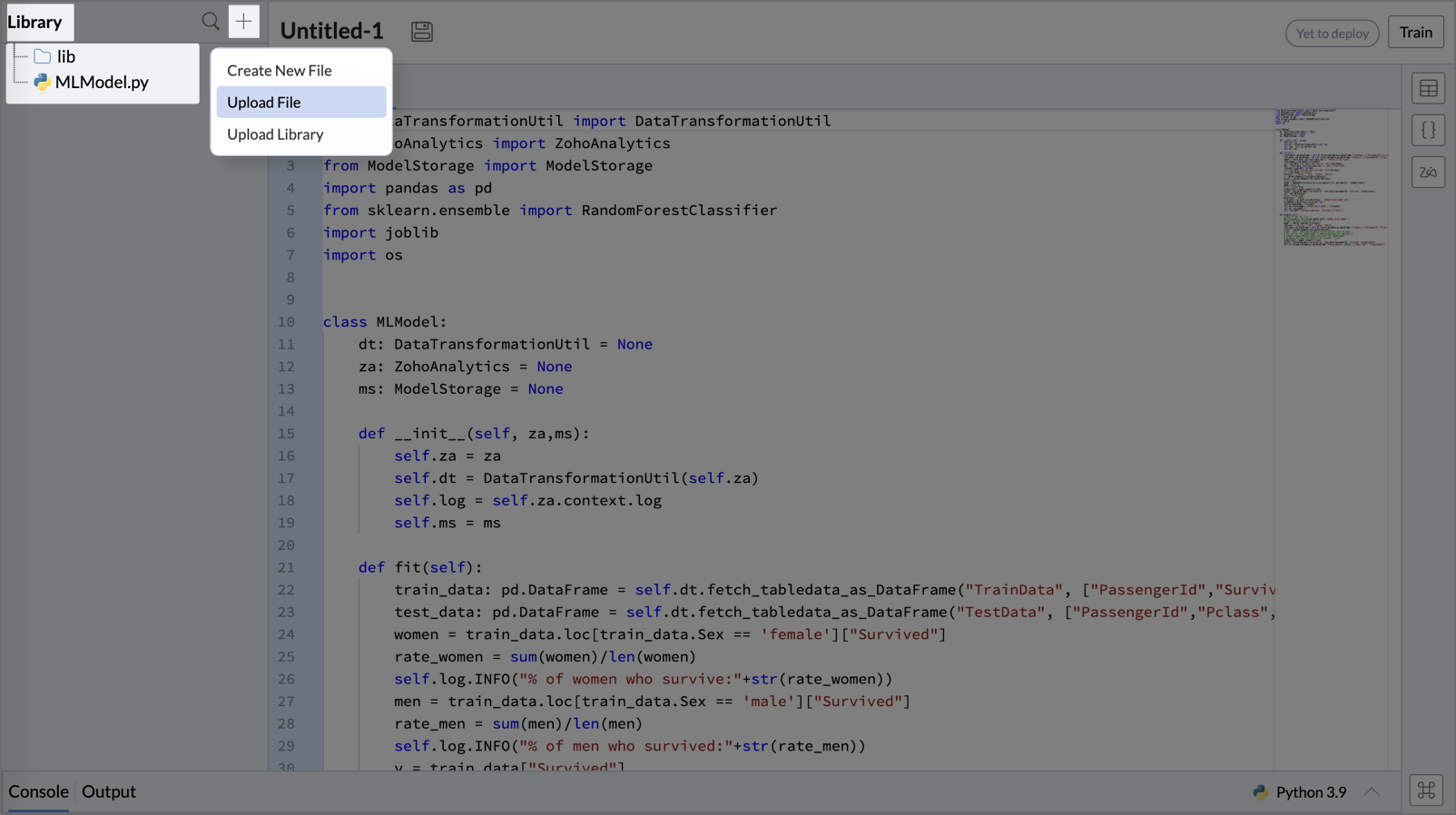Click the Zoho Analytics icon in right sidebar
1456x815 pixels.
click(x=1428, y=172)
